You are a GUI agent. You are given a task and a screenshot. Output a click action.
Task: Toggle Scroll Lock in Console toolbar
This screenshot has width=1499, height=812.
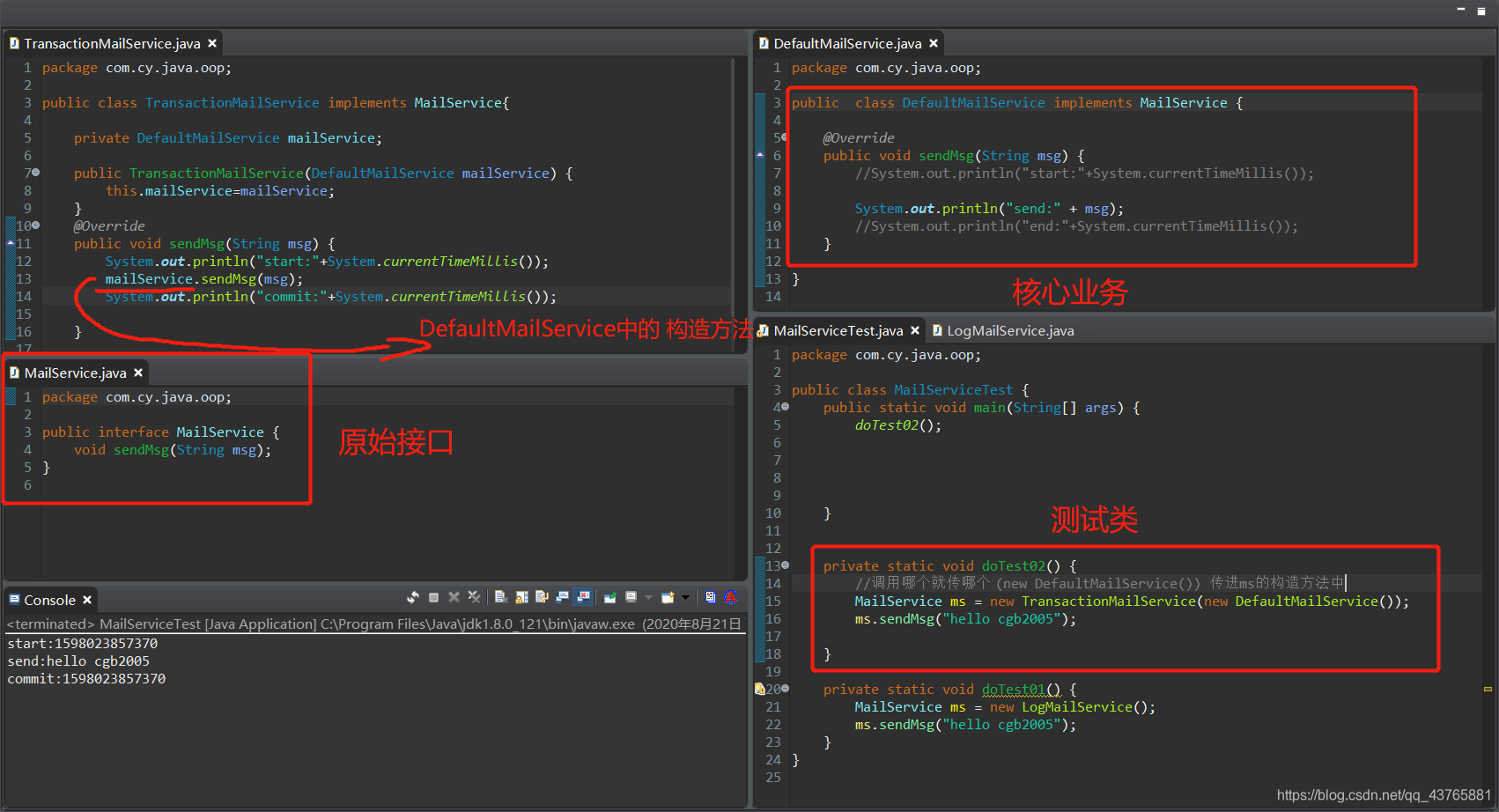coord(522,597)
